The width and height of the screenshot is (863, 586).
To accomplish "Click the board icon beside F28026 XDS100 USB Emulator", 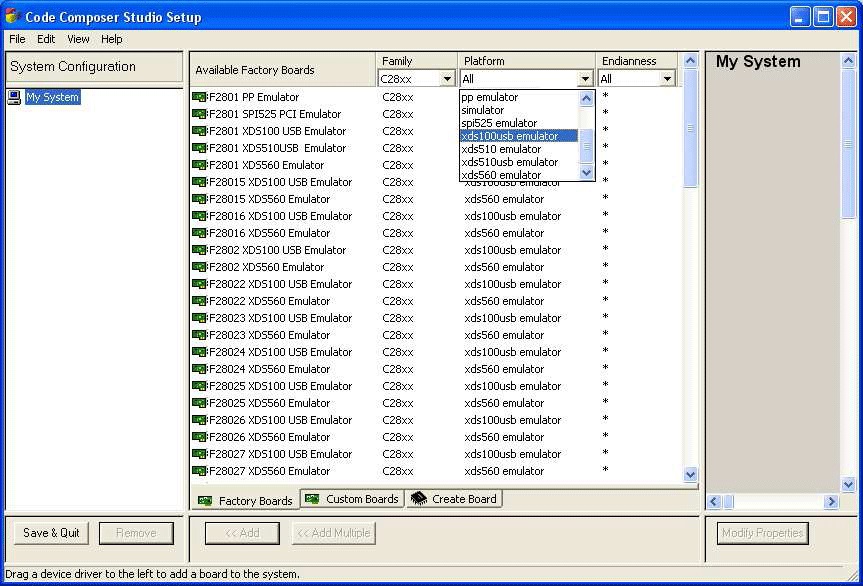I will (x=199, y=420).
